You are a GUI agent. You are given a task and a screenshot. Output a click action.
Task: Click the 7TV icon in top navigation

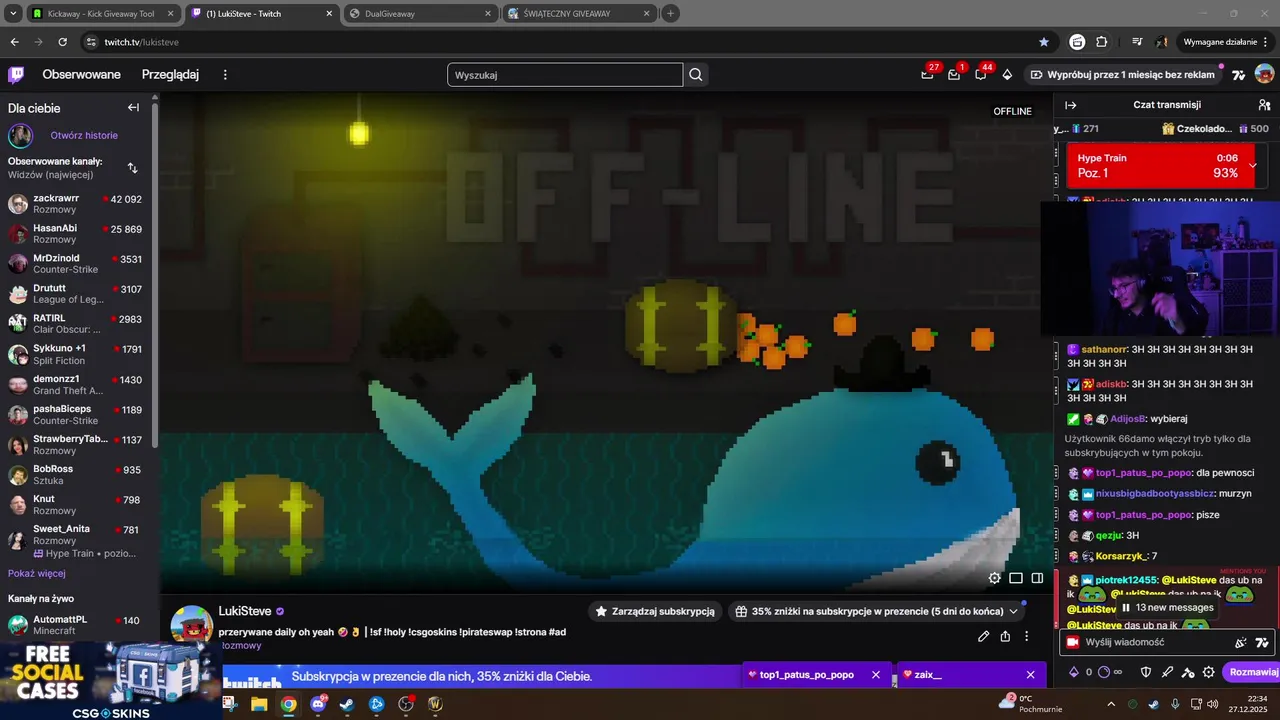click(x=1238, y=75)
